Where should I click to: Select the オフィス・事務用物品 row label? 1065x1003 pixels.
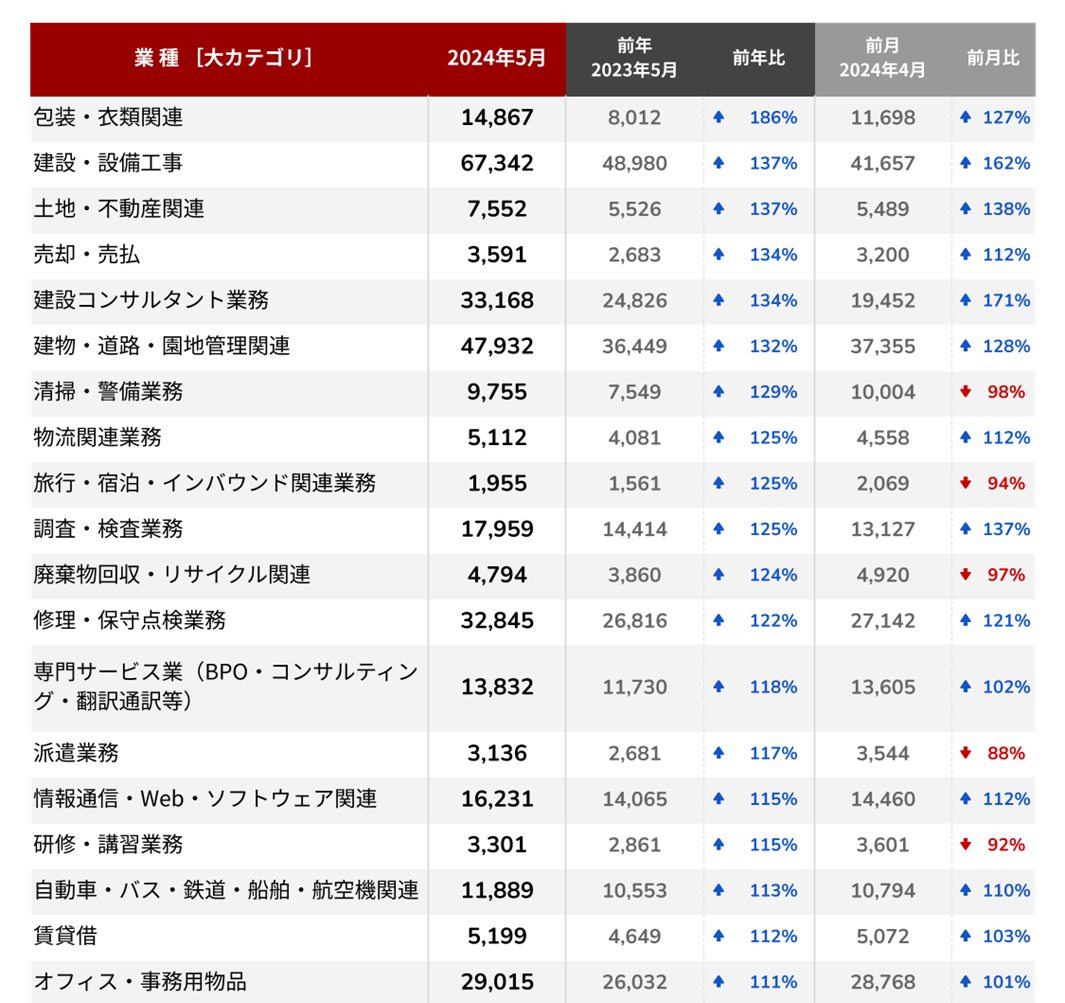pyautogui.click(x=140, y=982)
